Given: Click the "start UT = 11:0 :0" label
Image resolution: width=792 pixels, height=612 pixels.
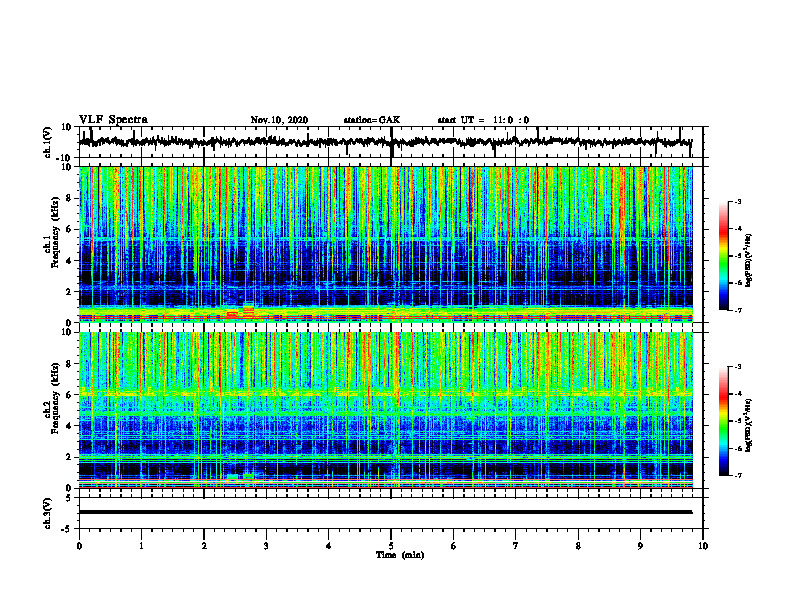Looking at the screenshot, I should point(483,120).
